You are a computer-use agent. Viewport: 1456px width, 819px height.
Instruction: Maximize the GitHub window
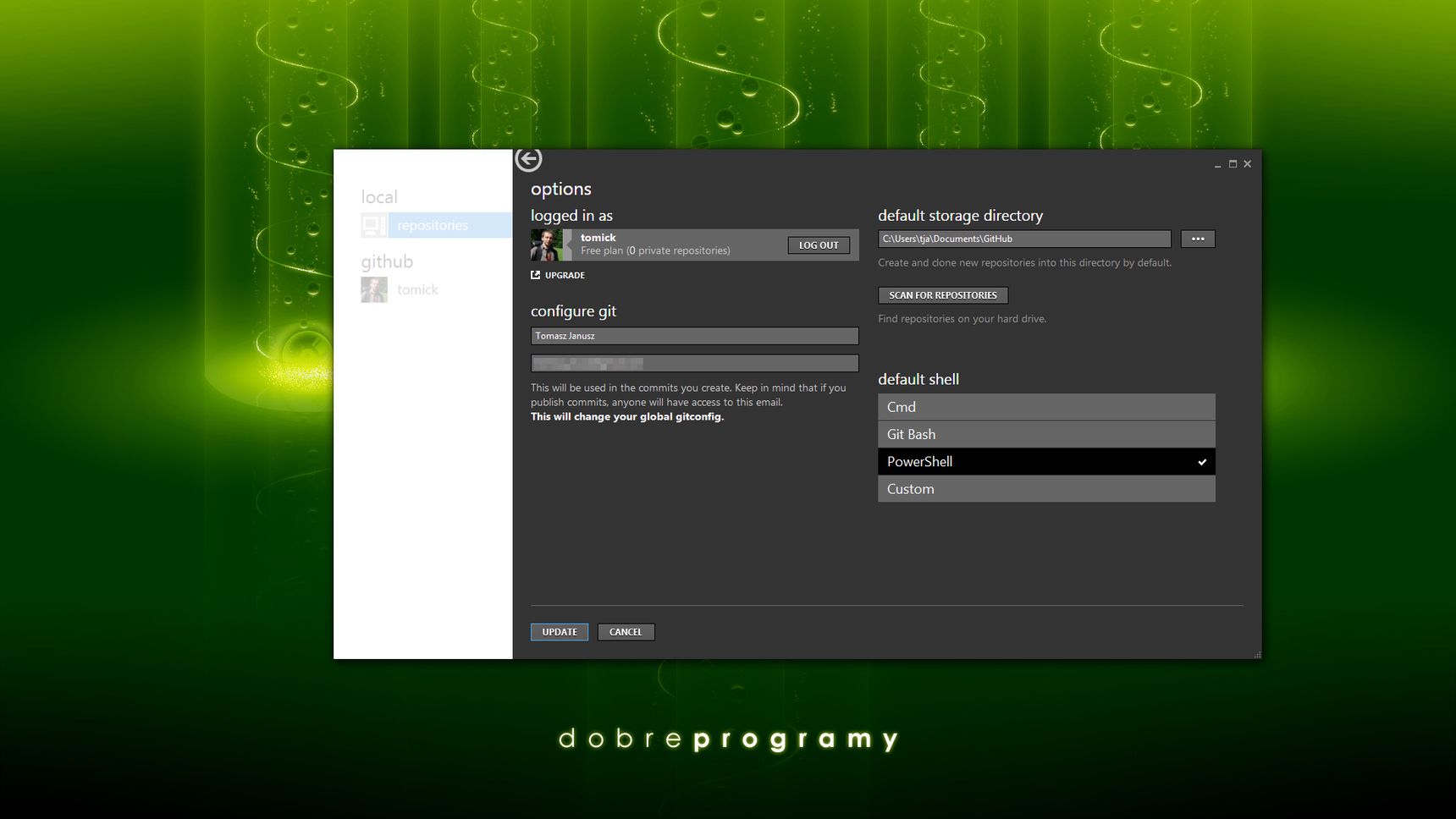tap(1233, 164)
